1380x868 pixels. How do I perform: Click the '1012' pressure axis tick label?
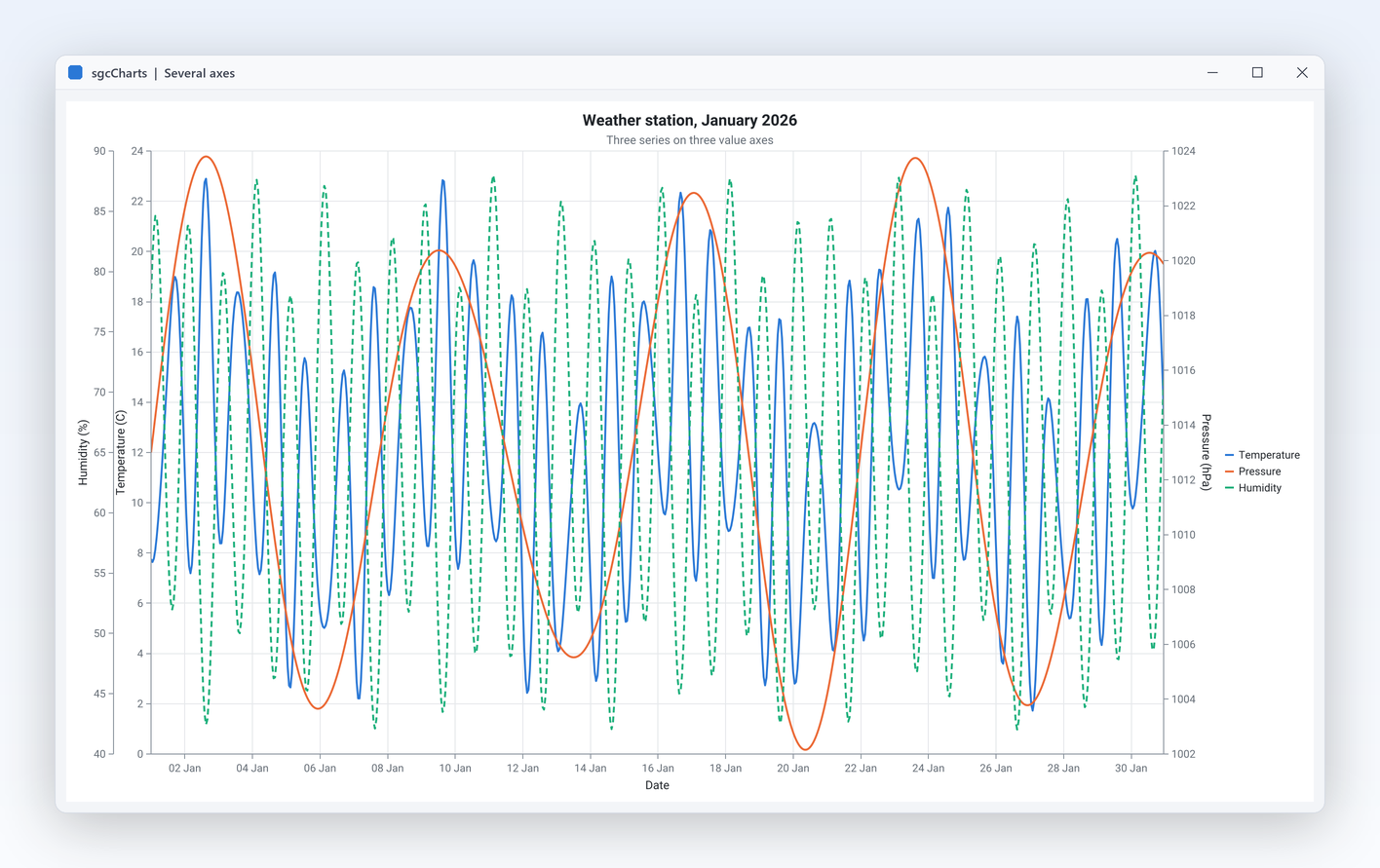tap(1184, 480)
